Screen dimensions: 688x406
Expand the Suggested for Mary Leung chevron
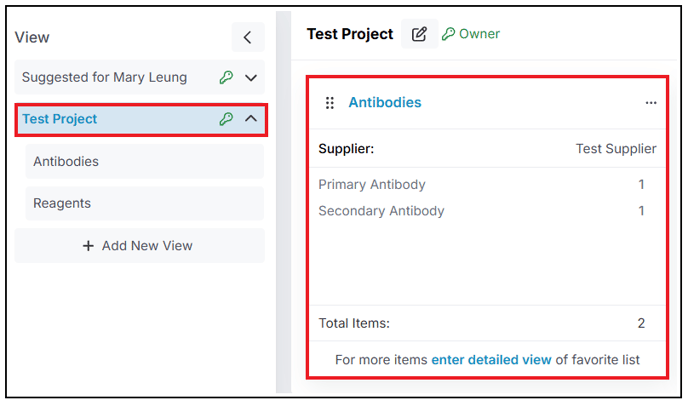[x=251, y=78]
